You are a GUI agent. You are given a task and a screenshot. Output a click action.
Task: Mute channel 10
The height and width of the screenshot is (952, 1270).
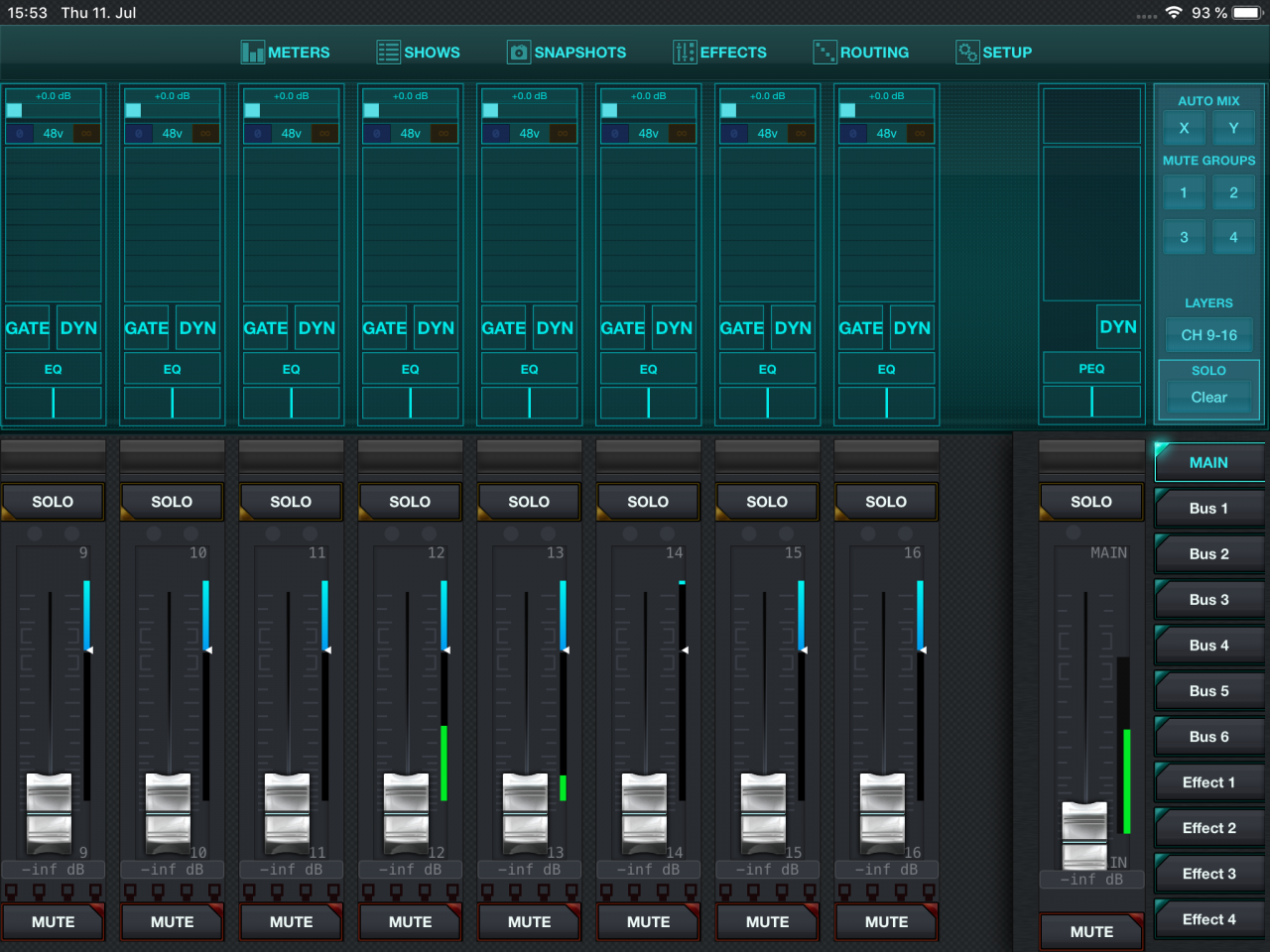click(172, 922)
